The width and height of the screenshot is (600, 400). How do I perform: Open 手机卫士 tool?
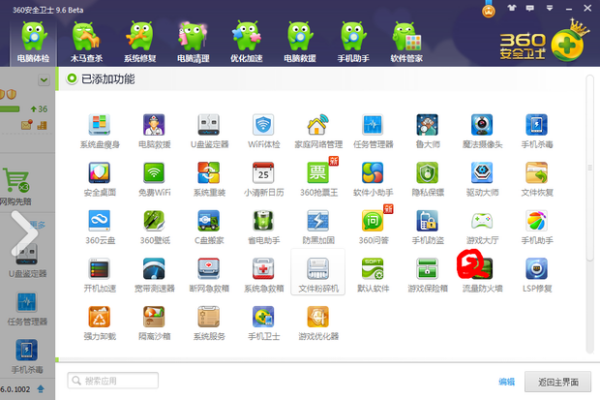tap(264, 323)
